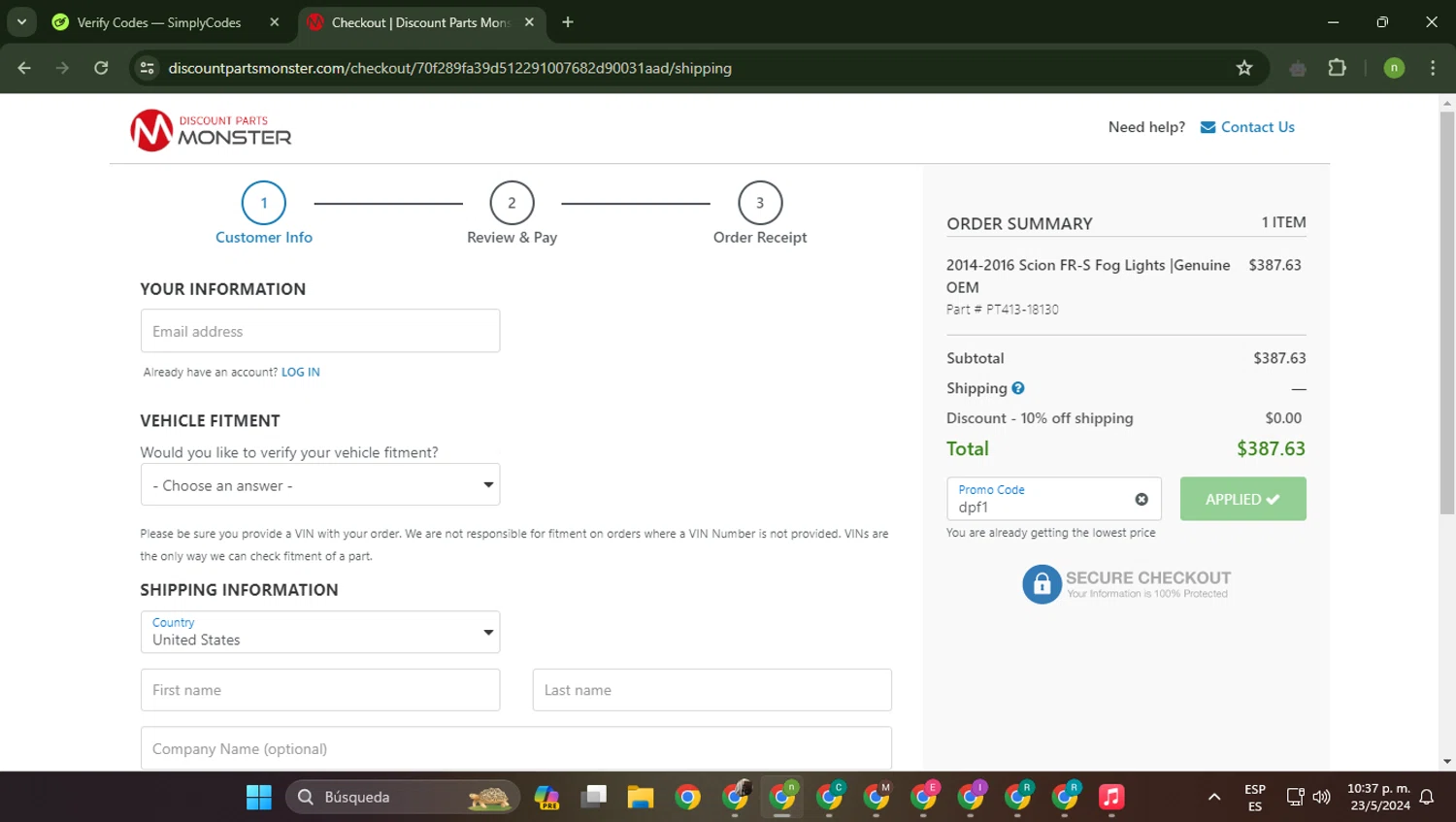Open the browser extensions puzzle icon
This screenshot has height=822, width=1456.
click(1337, 68)
